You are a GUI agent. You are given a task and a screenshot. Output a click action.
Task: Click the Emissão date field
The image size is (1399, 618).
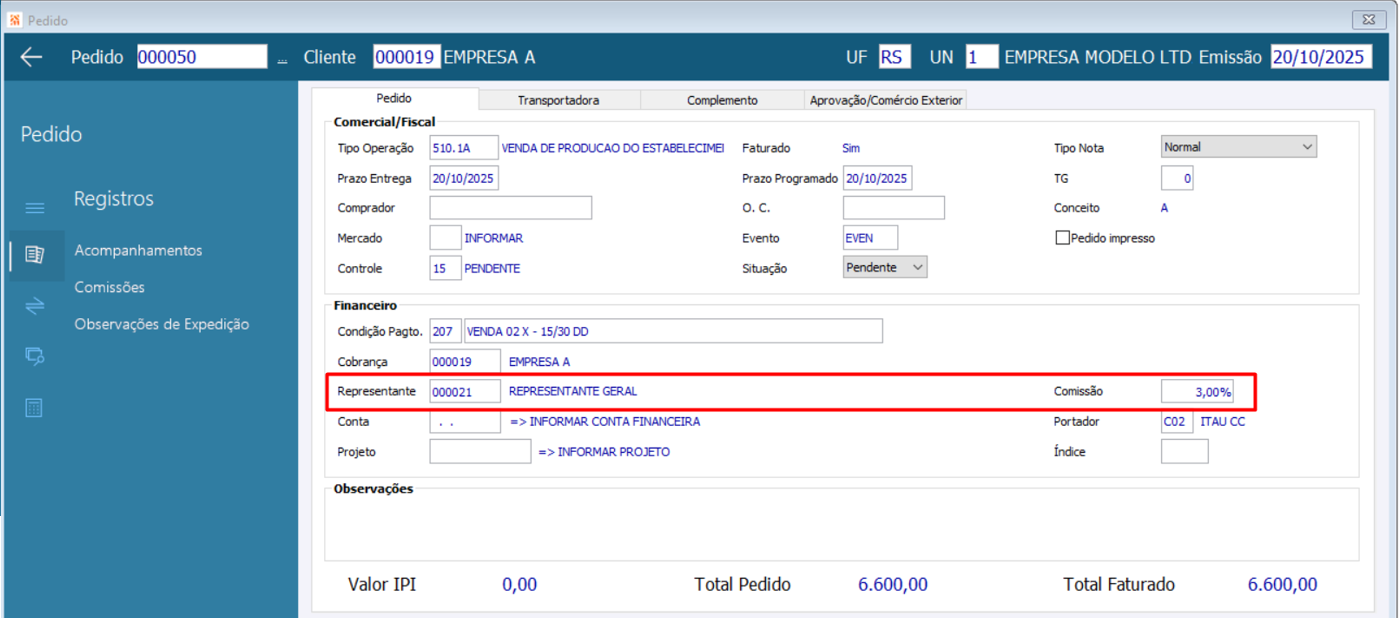tap(1320, 57)
